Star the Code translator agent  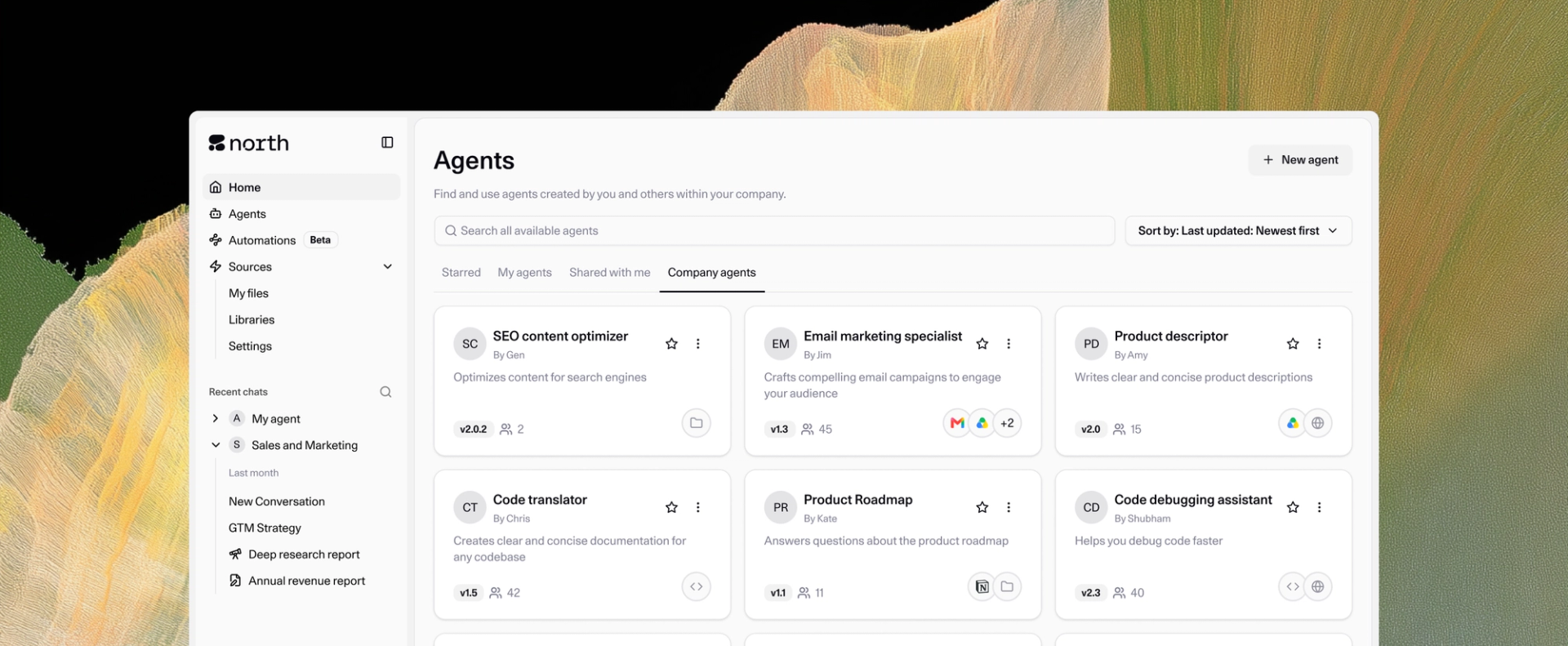tap(671, 507)
